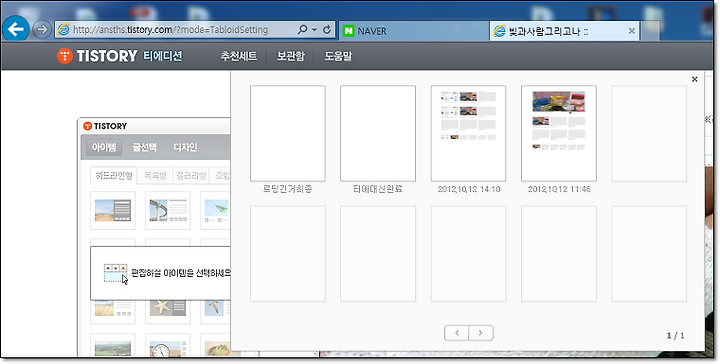This screenshot has width=720, height=364.
Task: Close the 빛과사람그리고나 browser tab
Action: coord(632,31)
